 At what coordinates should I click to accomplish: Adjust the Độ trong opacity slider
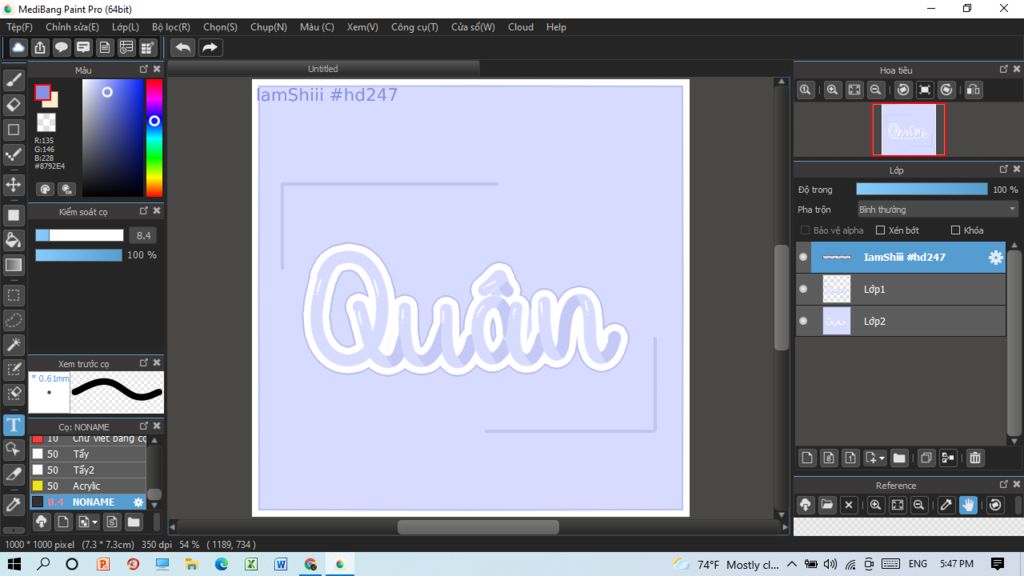click(x=921, y=189)
